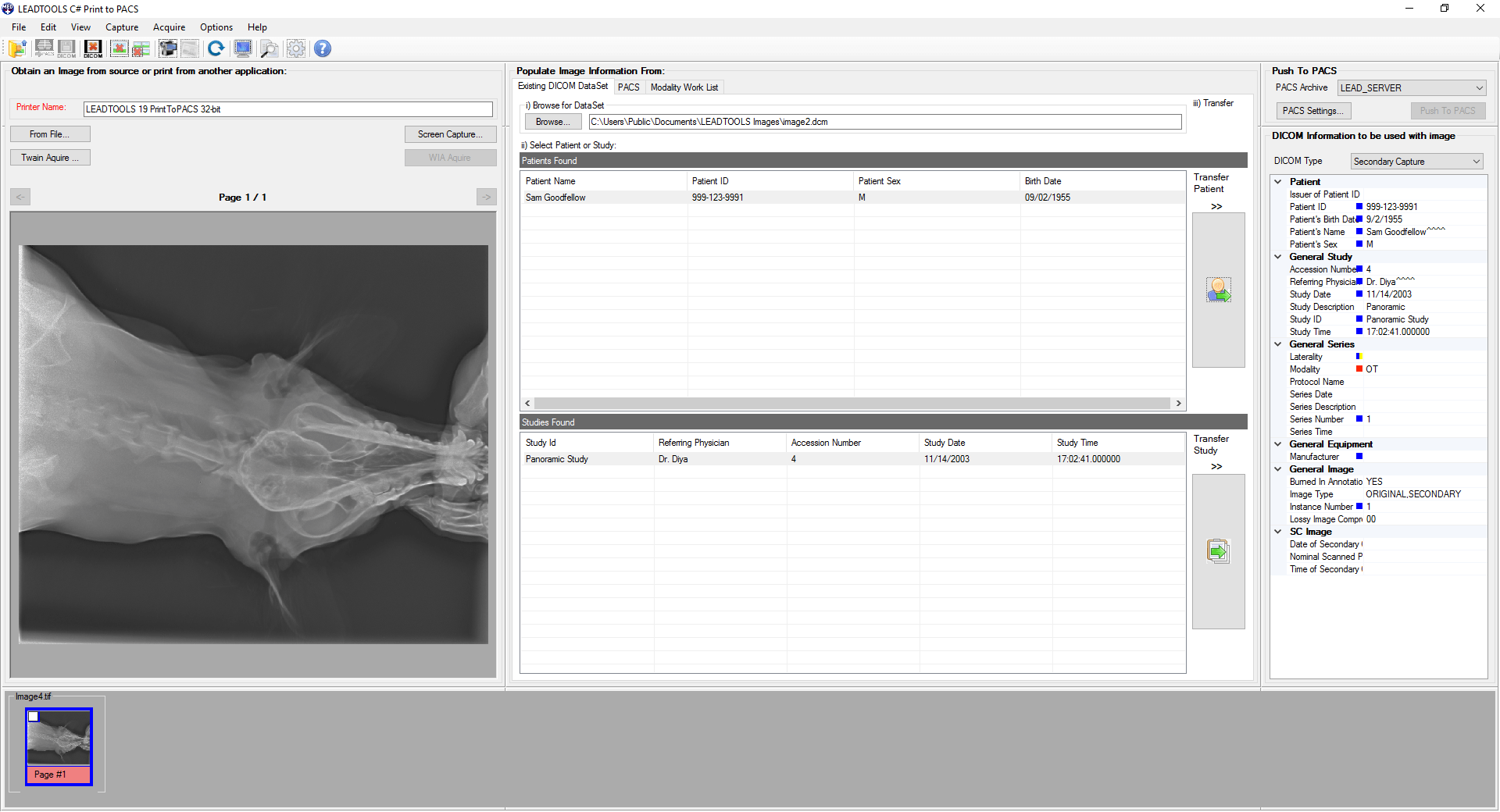Open the screen capture monitor icon
Viewport: 1500px width, 812px height.
(x=242, y=48)
